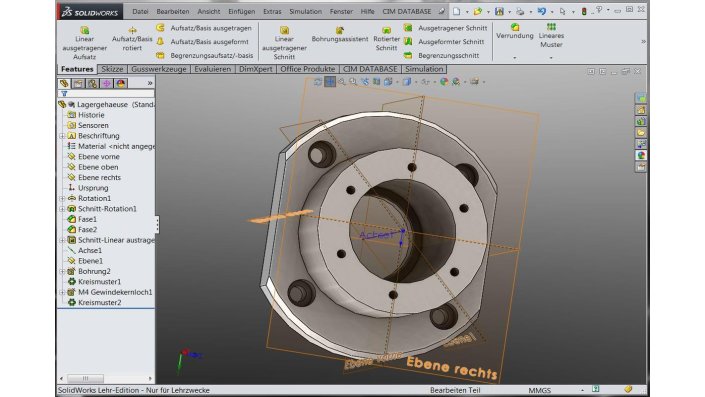Viewport: 705px width, 397px height.
Task: Click Rotierter Schnitt tool
Action: pyautogui.click(x=386, y=38)
